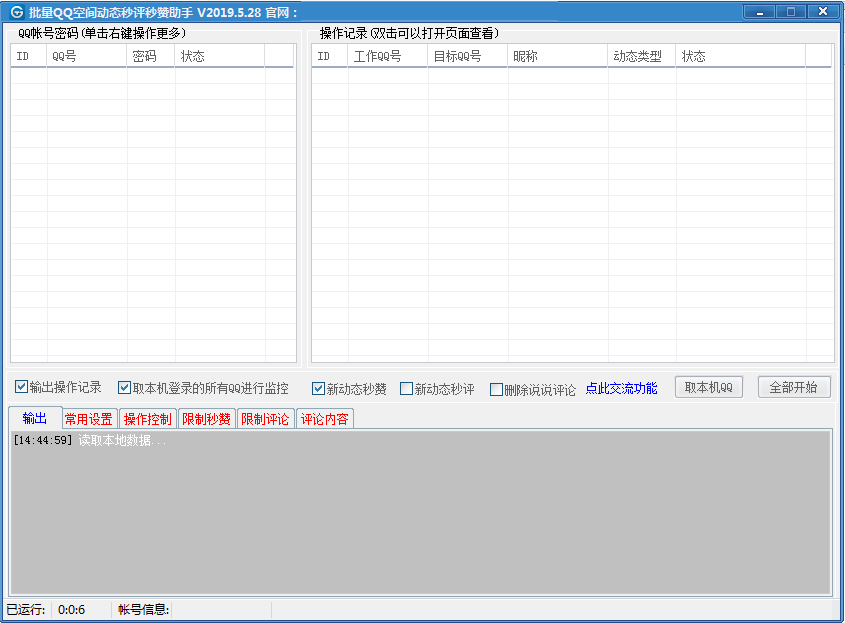Click the 已运行 elapsed time value 0:0:6

[x=72, y=610]
